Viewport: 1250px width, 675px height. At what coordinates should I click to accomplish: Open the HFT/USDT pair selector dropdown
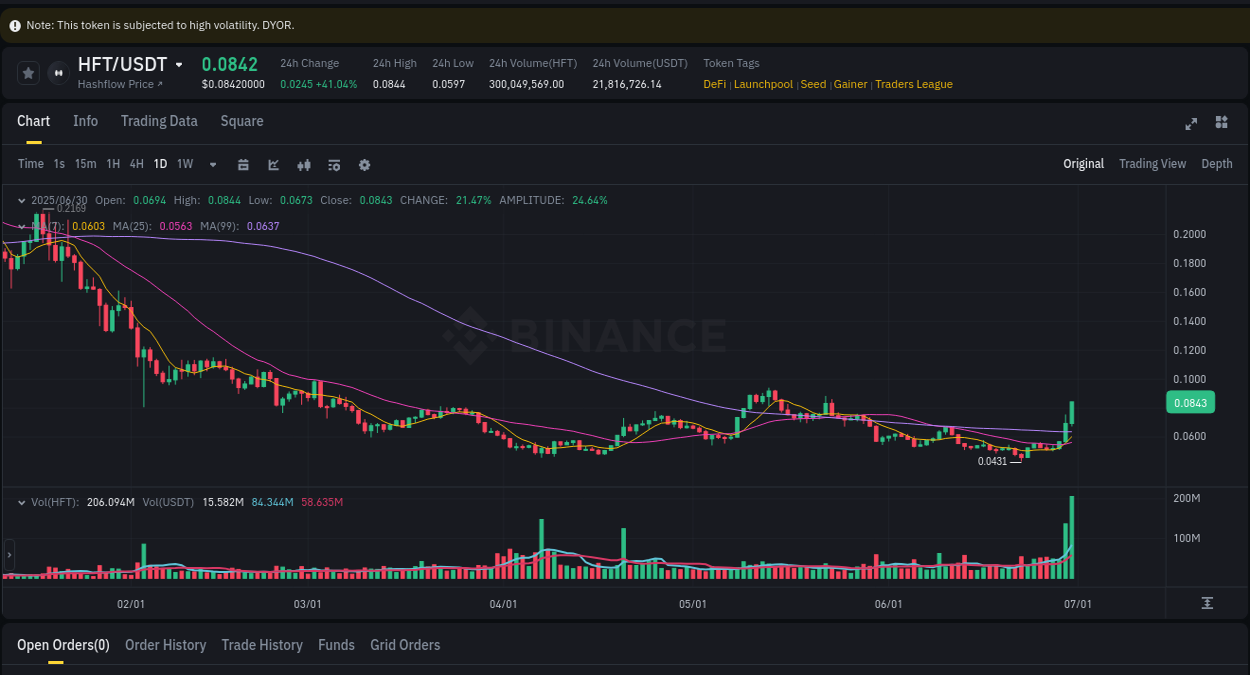(x=179, y=64)
